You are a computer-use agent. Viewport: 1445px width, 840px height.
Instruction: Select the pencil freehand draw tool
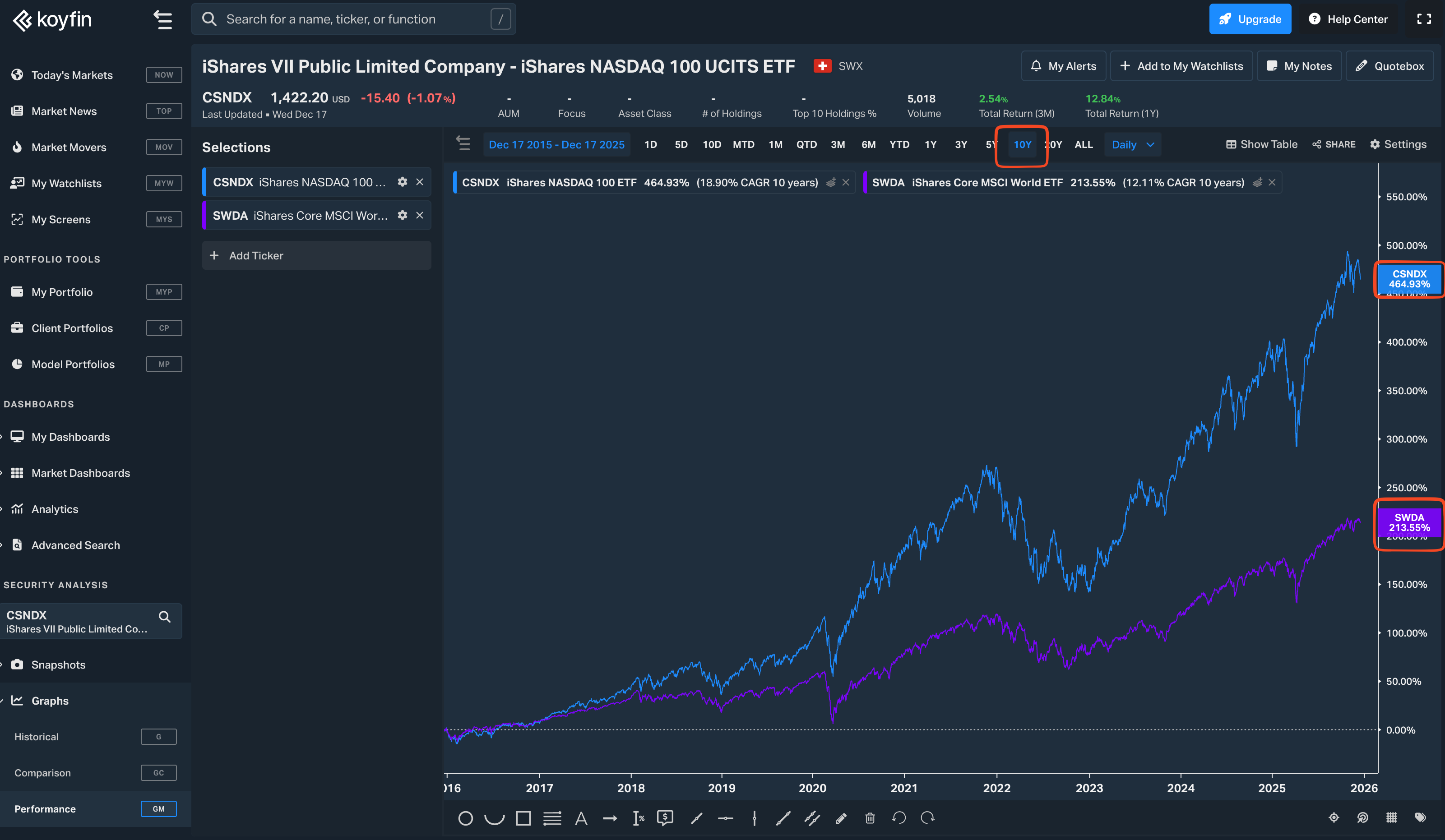841,818
